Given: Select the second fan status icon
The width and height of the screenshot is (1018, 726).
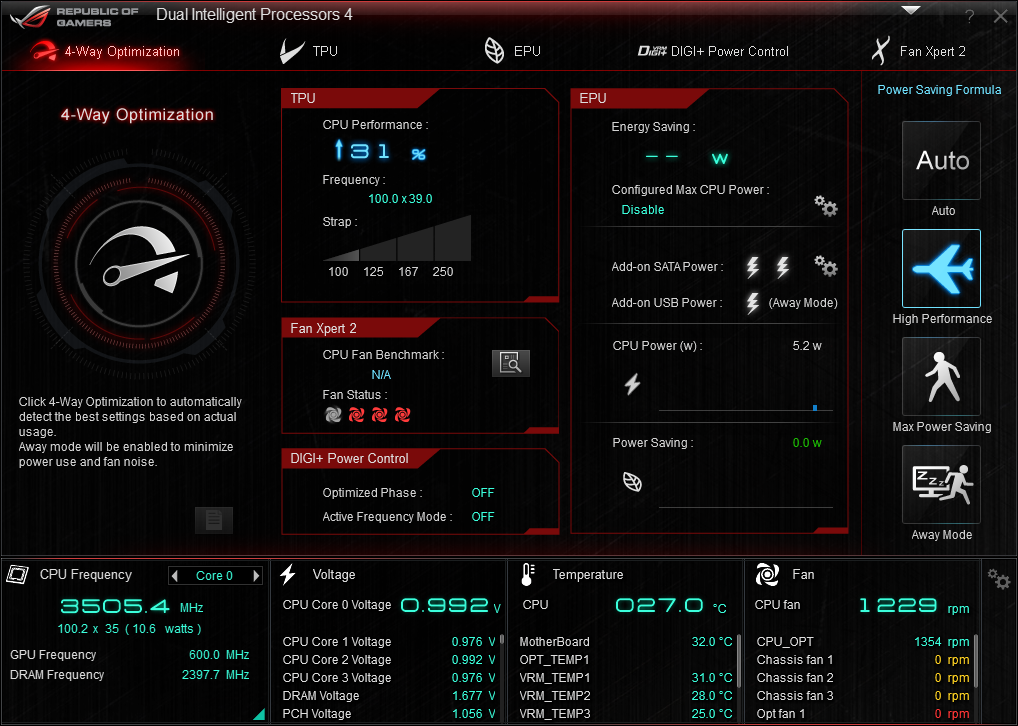Looking at the screenshot, I should coord(356,414).
